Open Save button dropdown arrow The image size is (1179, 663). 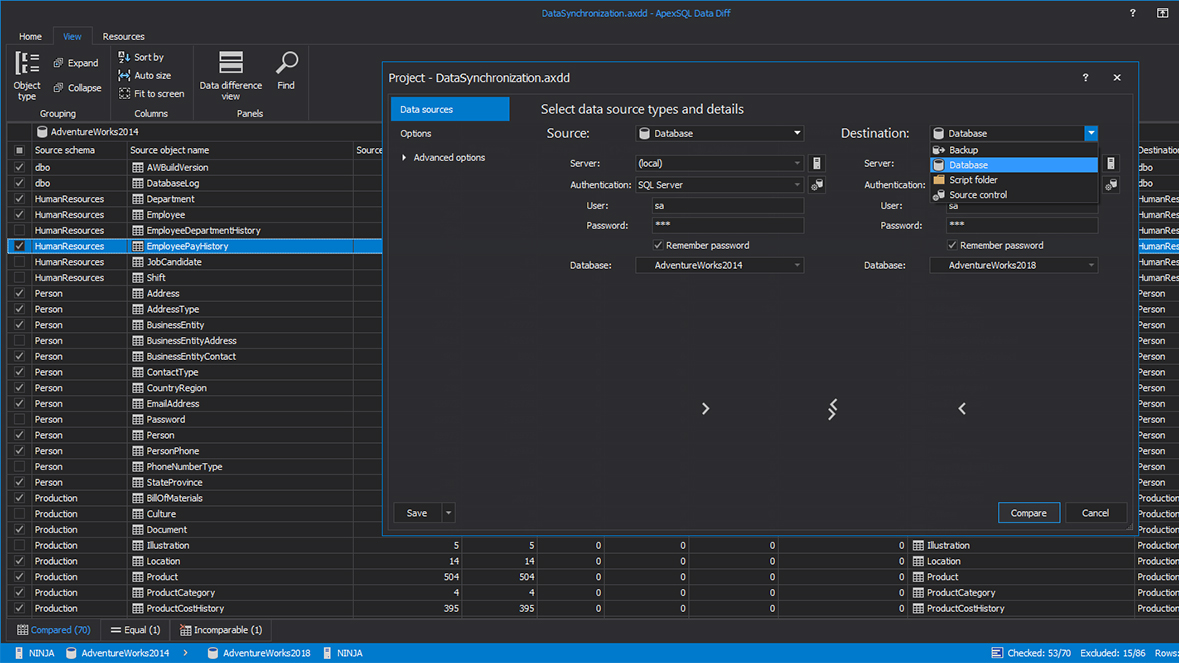point(448,513)
